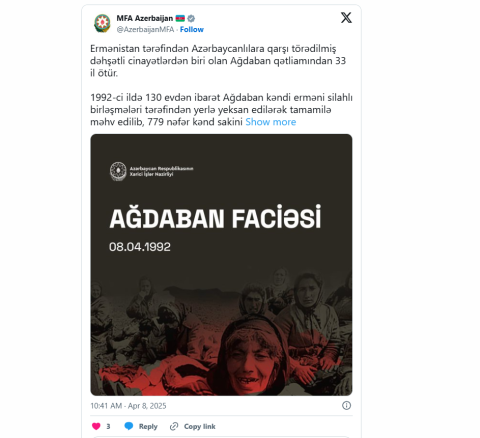Open the @AzerbaijanMFA handle link
Screen dimensions: 480x438
[x=145, y=29]
